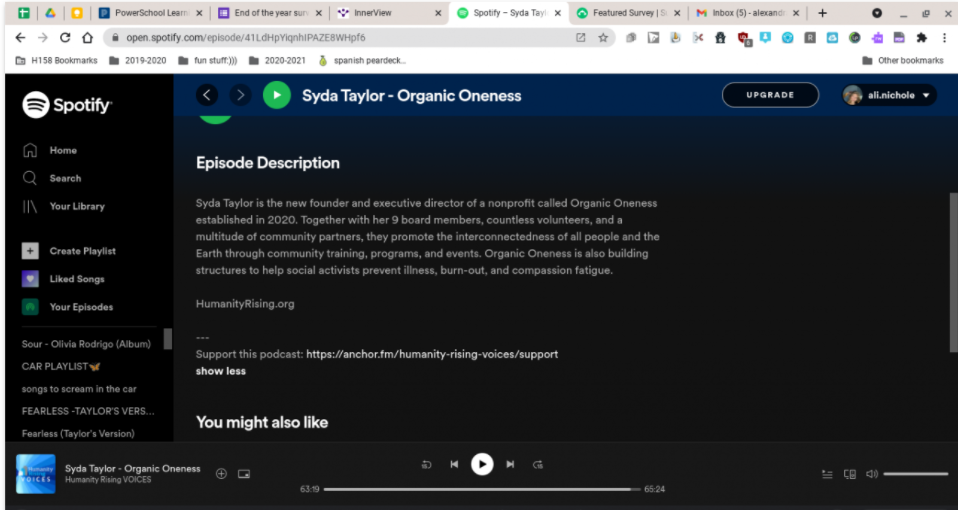Viewport: 958px width, 510px height.
Task: Open page in app icon in address bar
Action: coord(580,38)
